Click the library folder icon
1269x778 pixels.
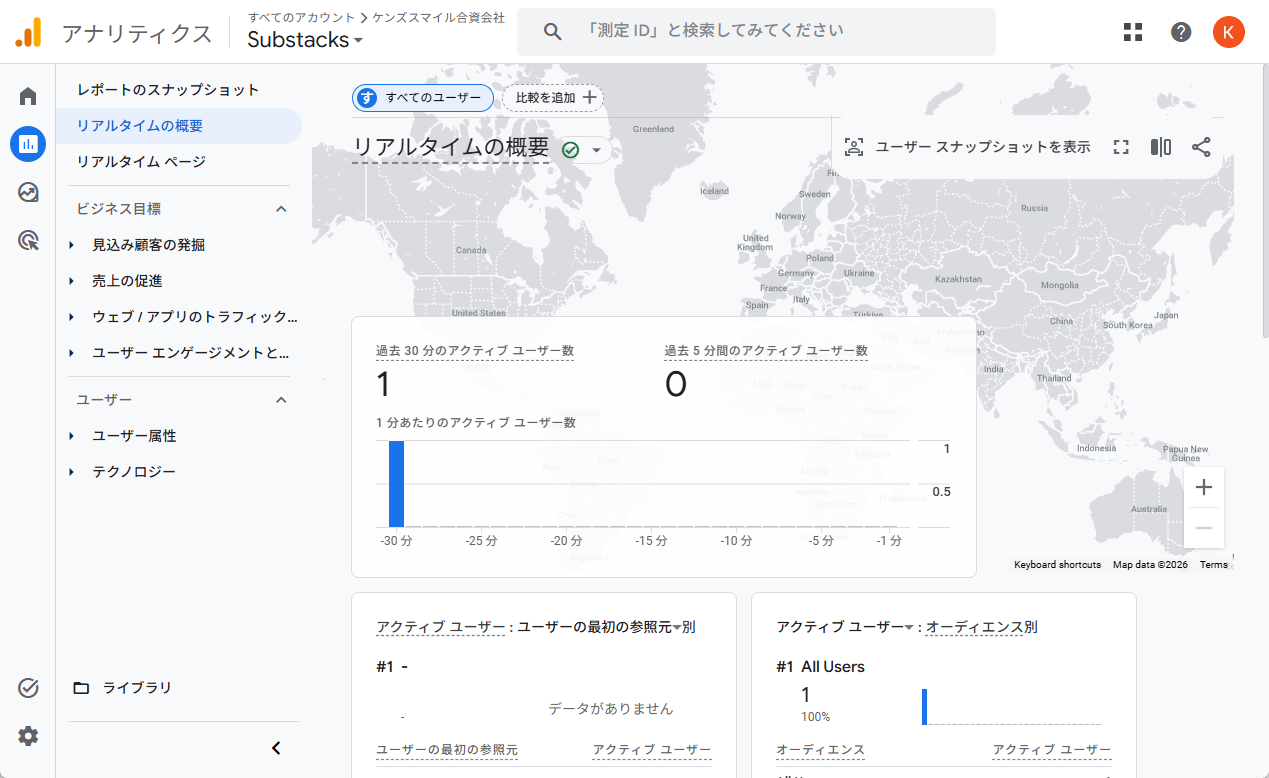pyautogui.click(x=81, y=688)
